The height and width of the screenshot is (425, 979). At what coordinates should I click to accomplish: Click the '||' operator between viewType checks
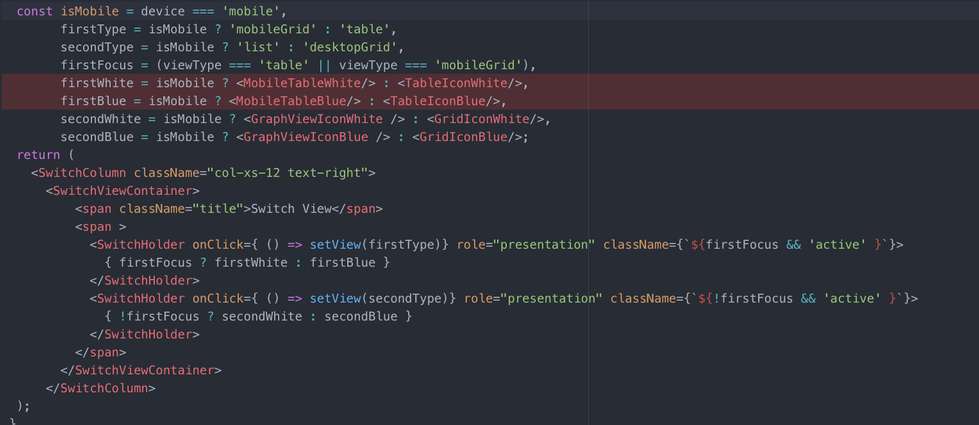pos(324,66)
